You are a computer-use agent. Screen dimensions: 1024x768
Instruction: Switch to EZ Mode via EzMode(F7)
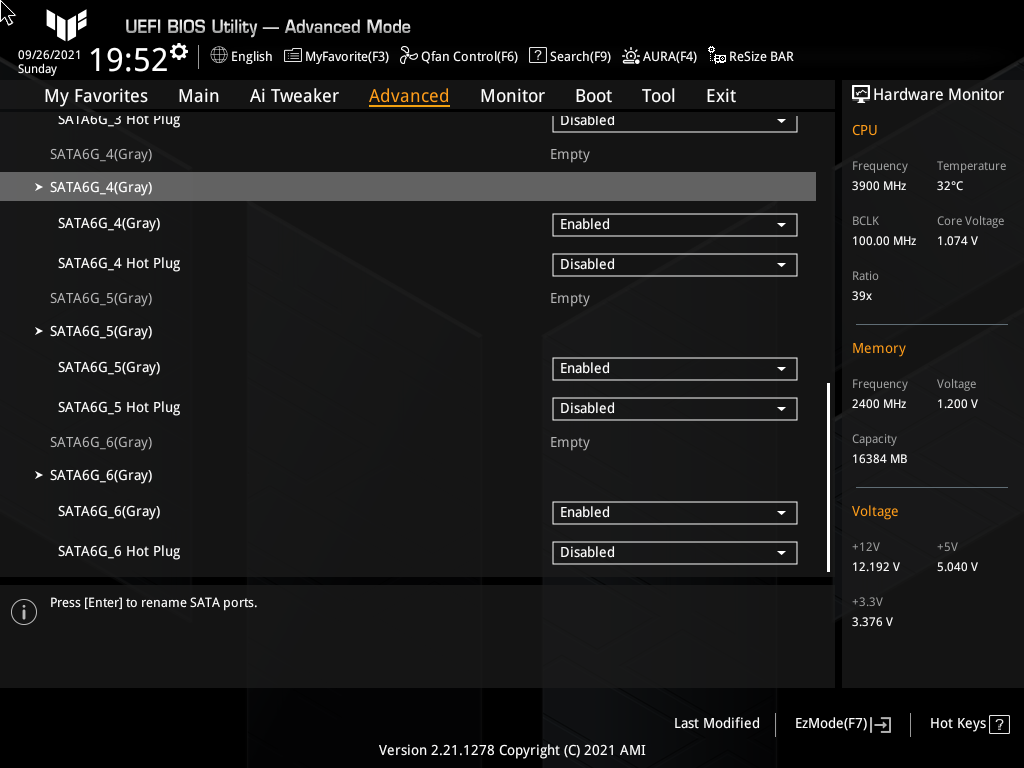841,723
